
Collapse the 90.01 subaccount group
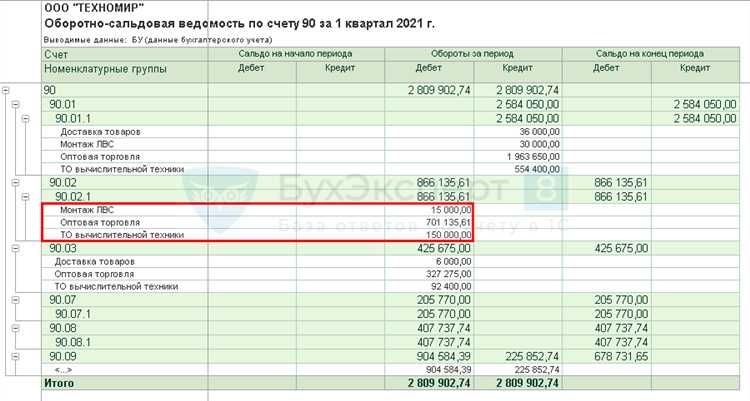(x=15, y=104)
